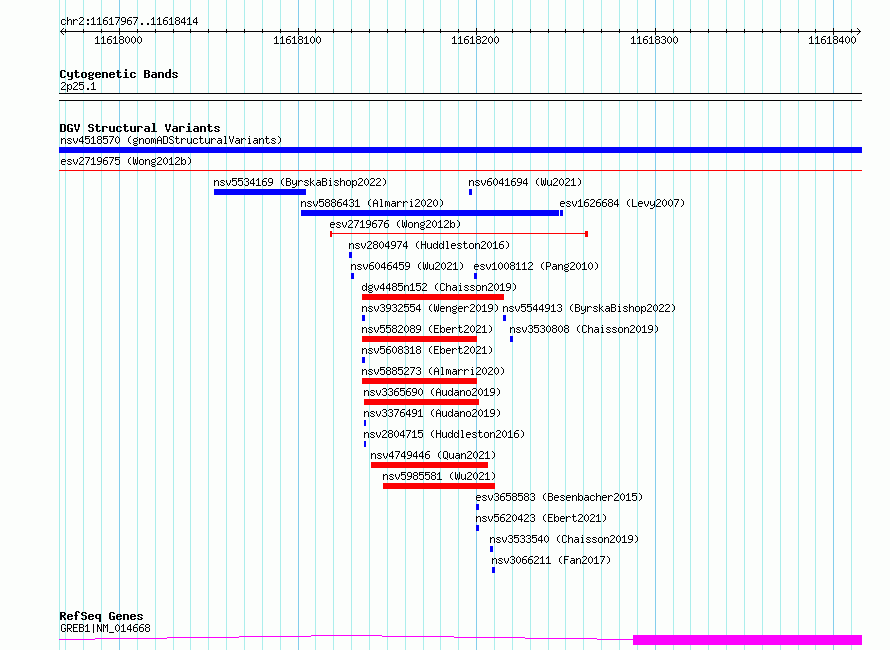Open dgv4485n152 (Chaisson2019) label

(439, 287)
